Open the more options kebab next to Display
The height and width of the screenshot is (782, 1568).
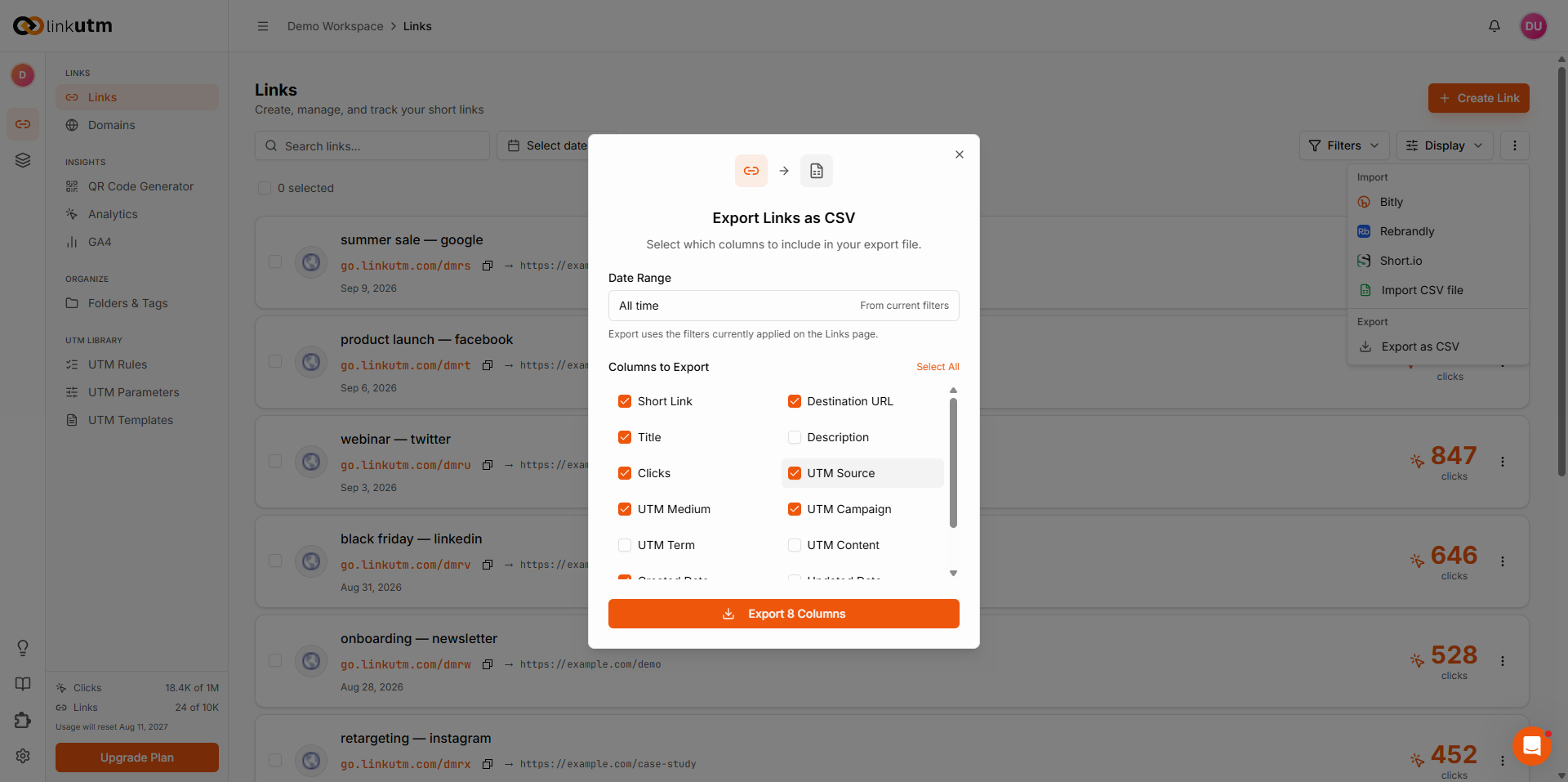[x=1515, y=145]
